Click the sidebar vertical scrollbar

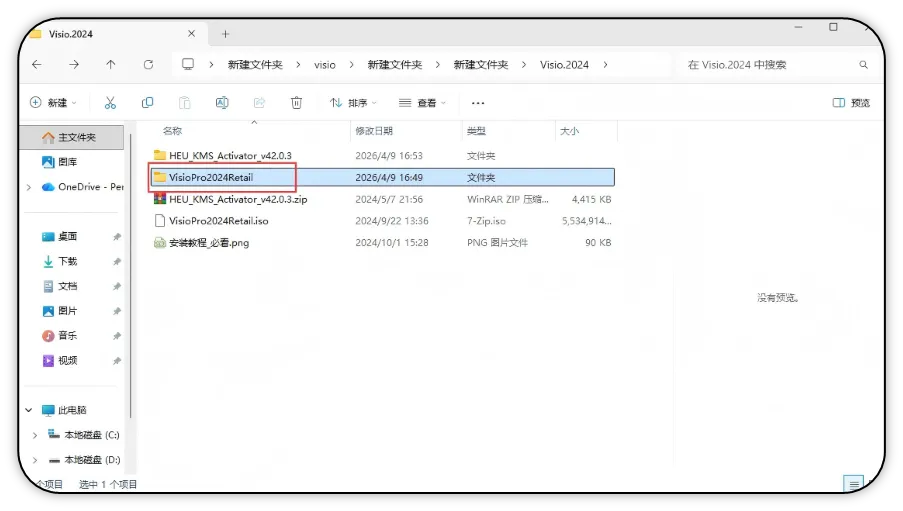click(131, 277)
